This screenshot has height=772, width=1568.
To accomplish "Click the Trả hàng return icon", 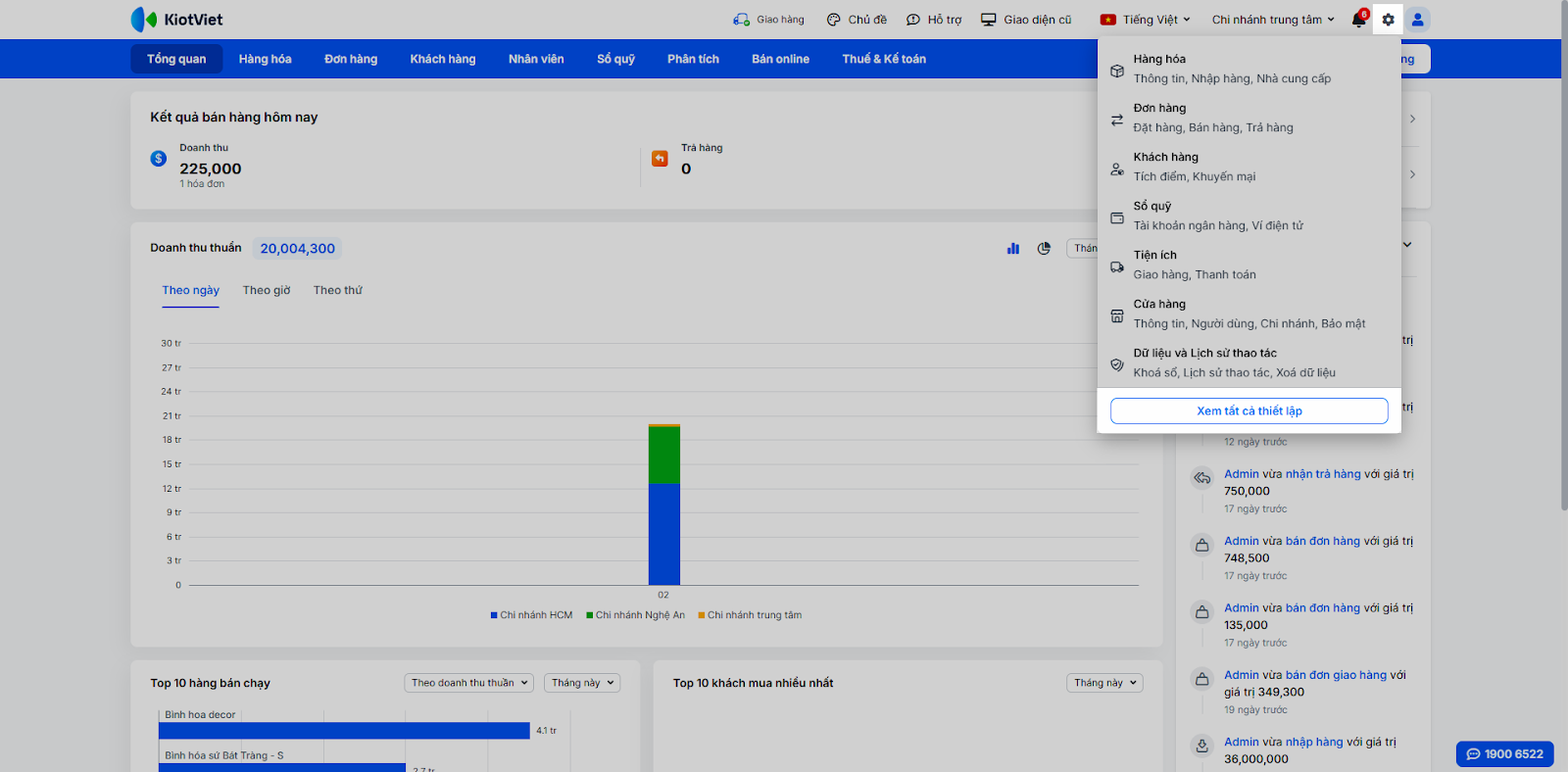I will click(660, 159).
